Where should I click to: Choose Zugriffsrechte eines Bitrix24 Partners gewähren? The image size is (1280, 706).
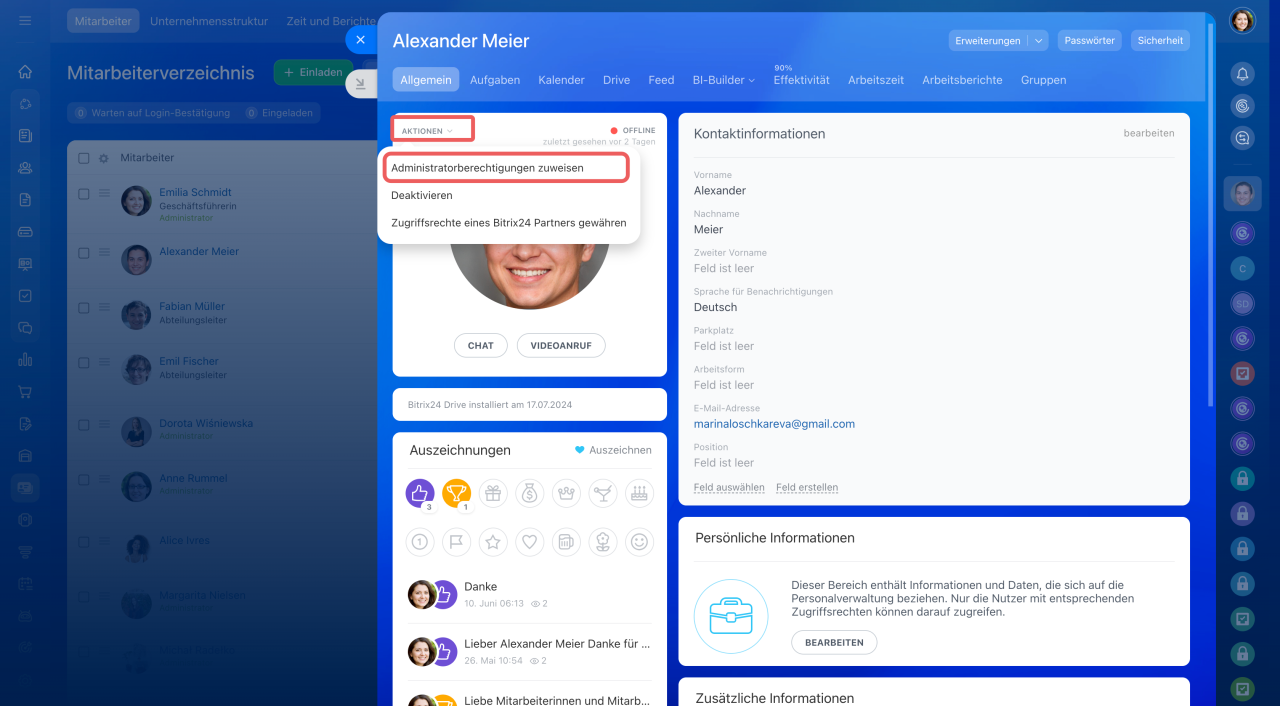point(508,223)
